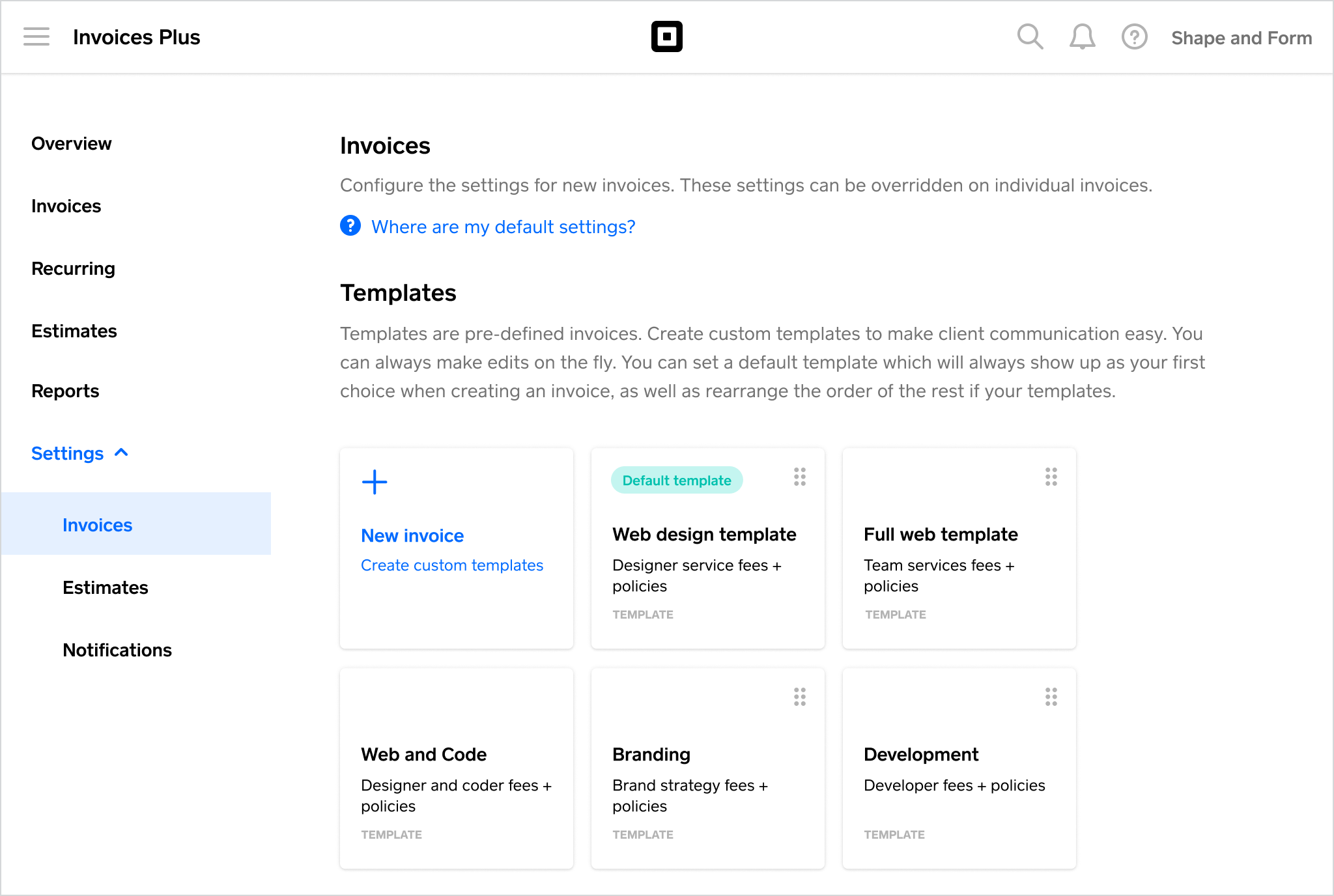Select Reports from the left navigation

click(65, 391)
